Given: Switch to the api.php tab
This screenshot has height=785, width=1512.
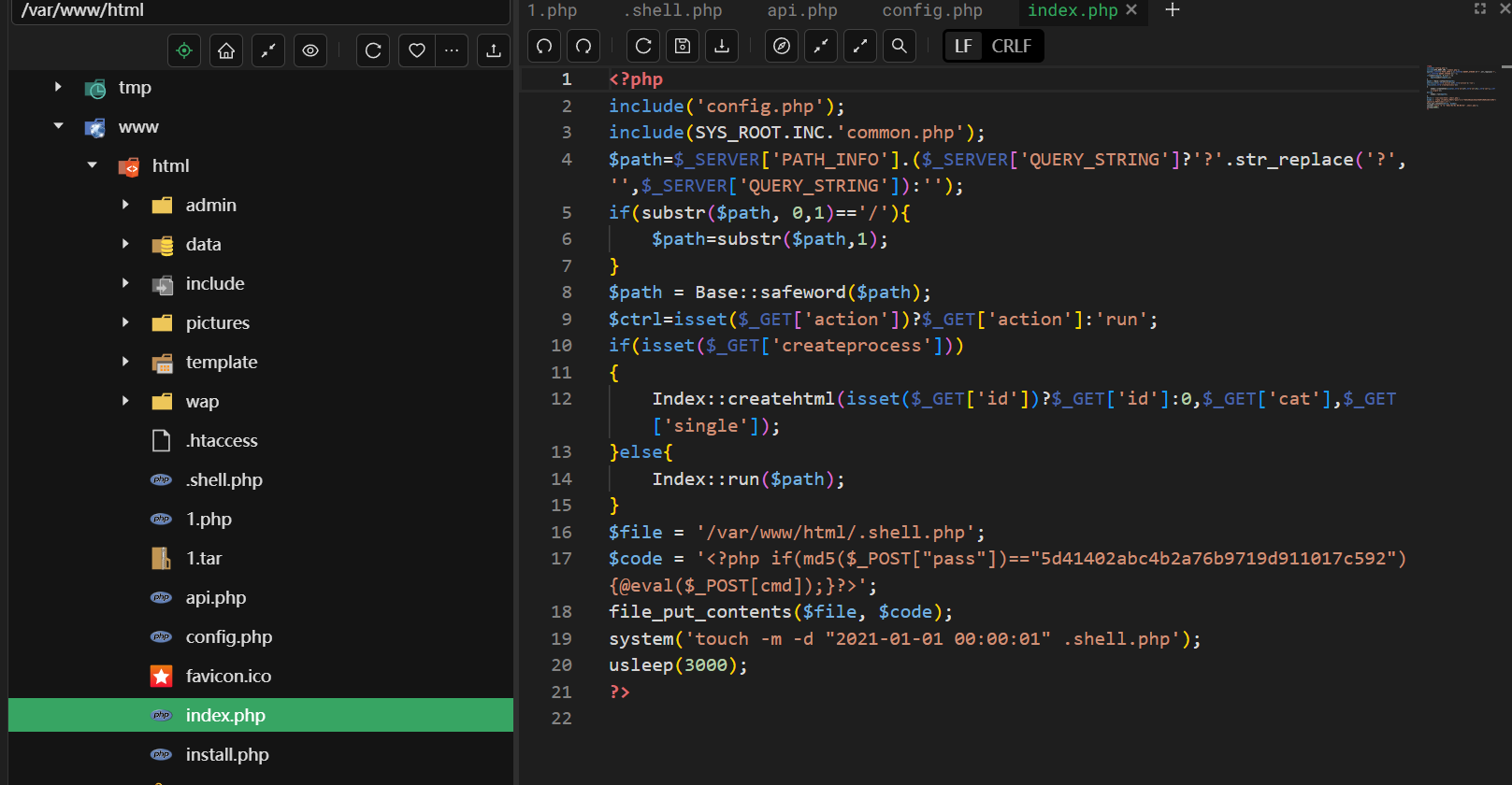Looking at the screenshot, I should [x=802, y=10].
